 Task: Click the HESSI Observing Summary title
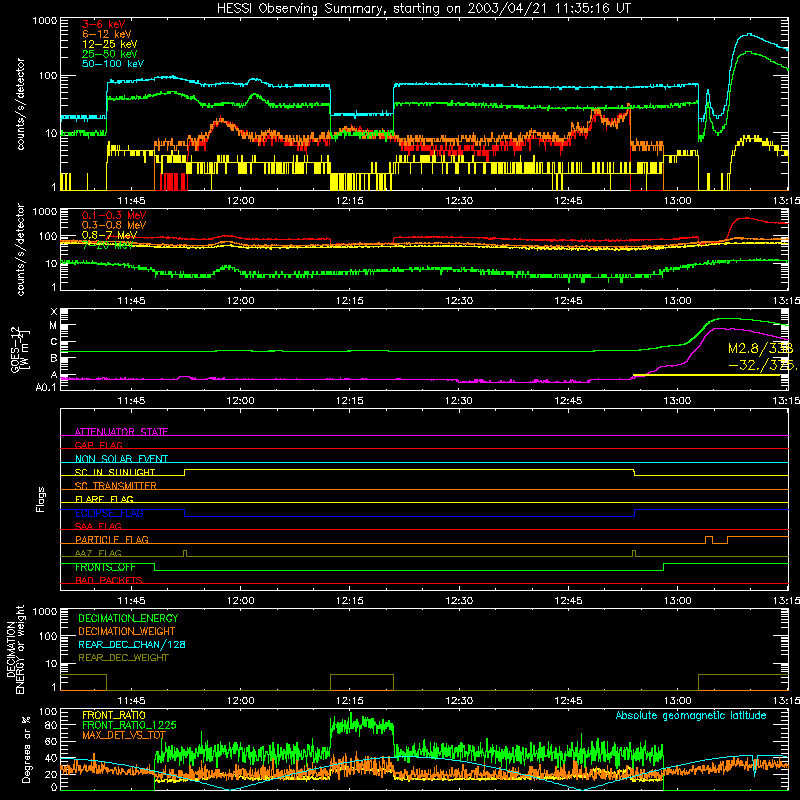point(423,9)
